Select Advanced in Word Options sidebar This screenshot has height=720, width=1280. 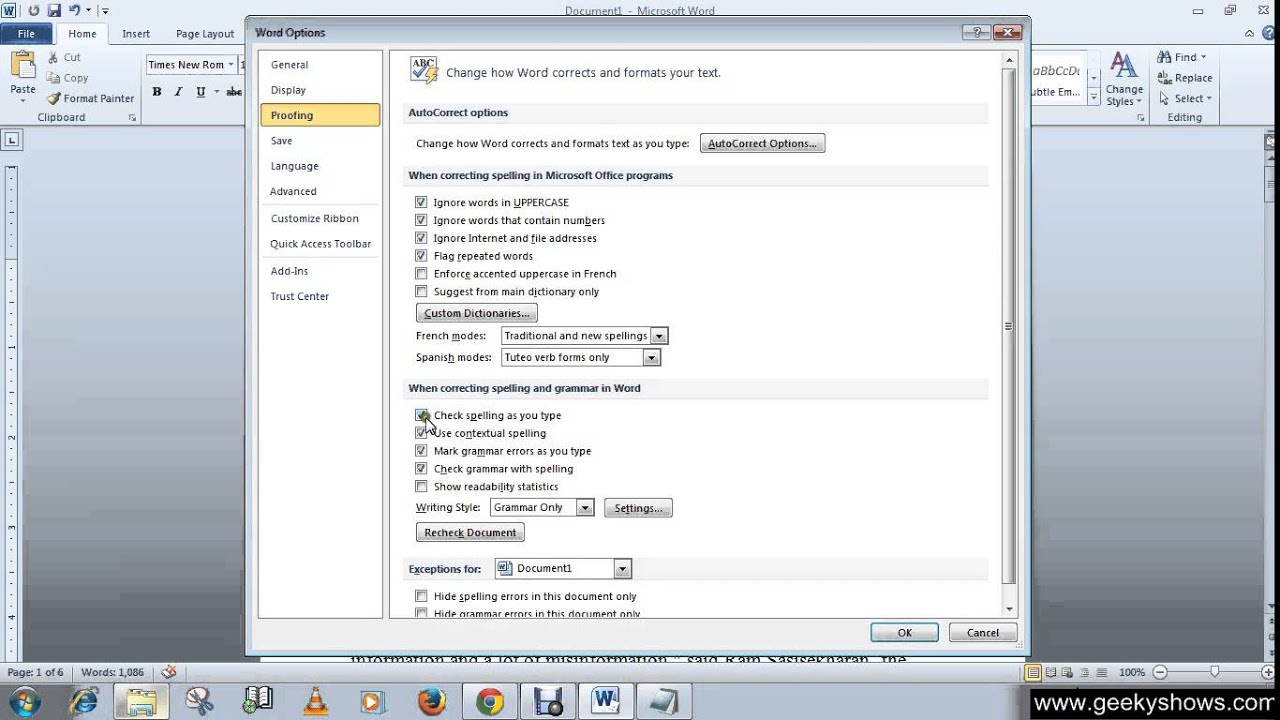320,191
